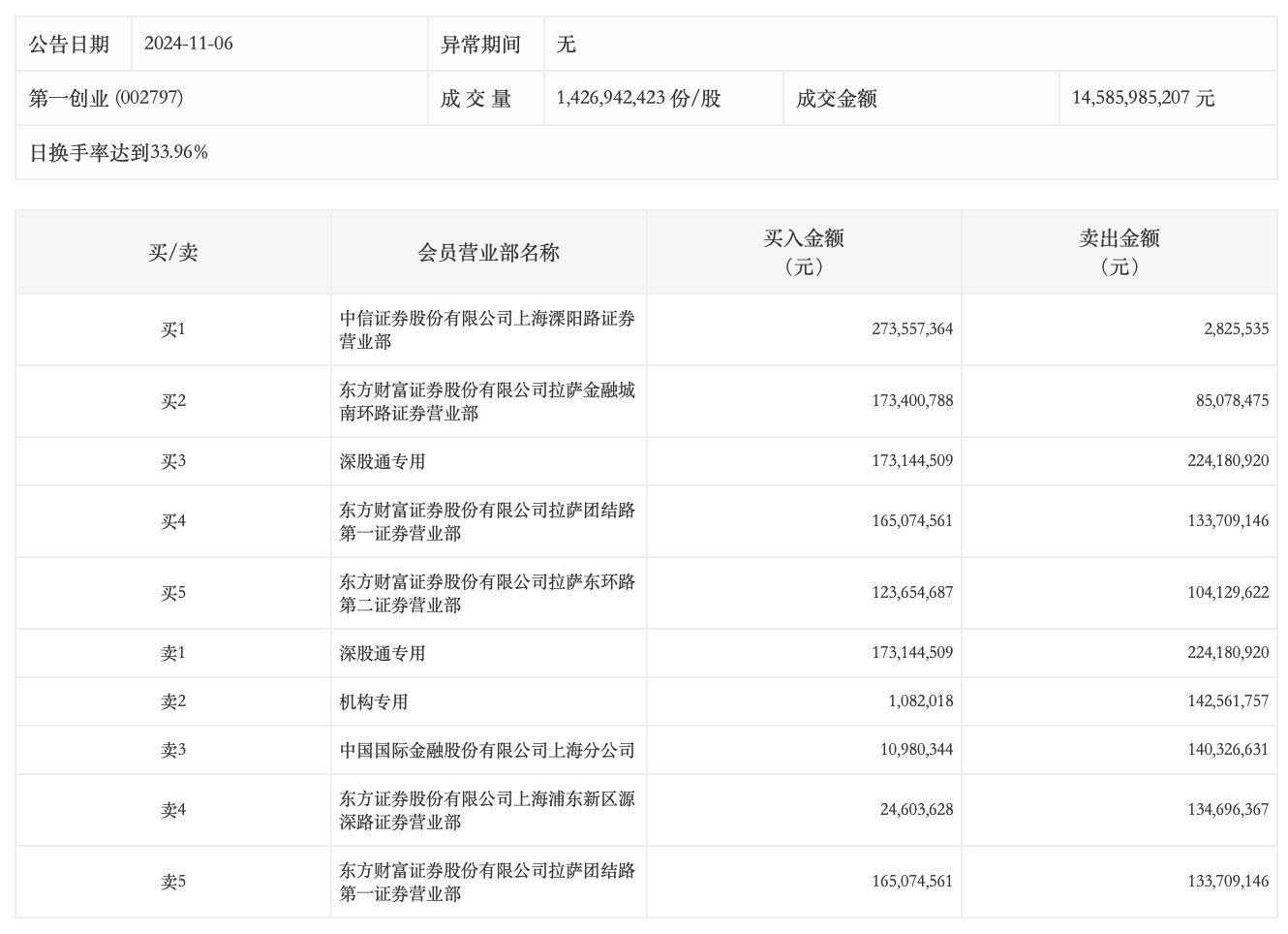The height and width of the screenshot is (934, 1288).
Task: Open 东方财富拉萨东环路第二证券营业部 entry
Action: [x=487, y=593]
